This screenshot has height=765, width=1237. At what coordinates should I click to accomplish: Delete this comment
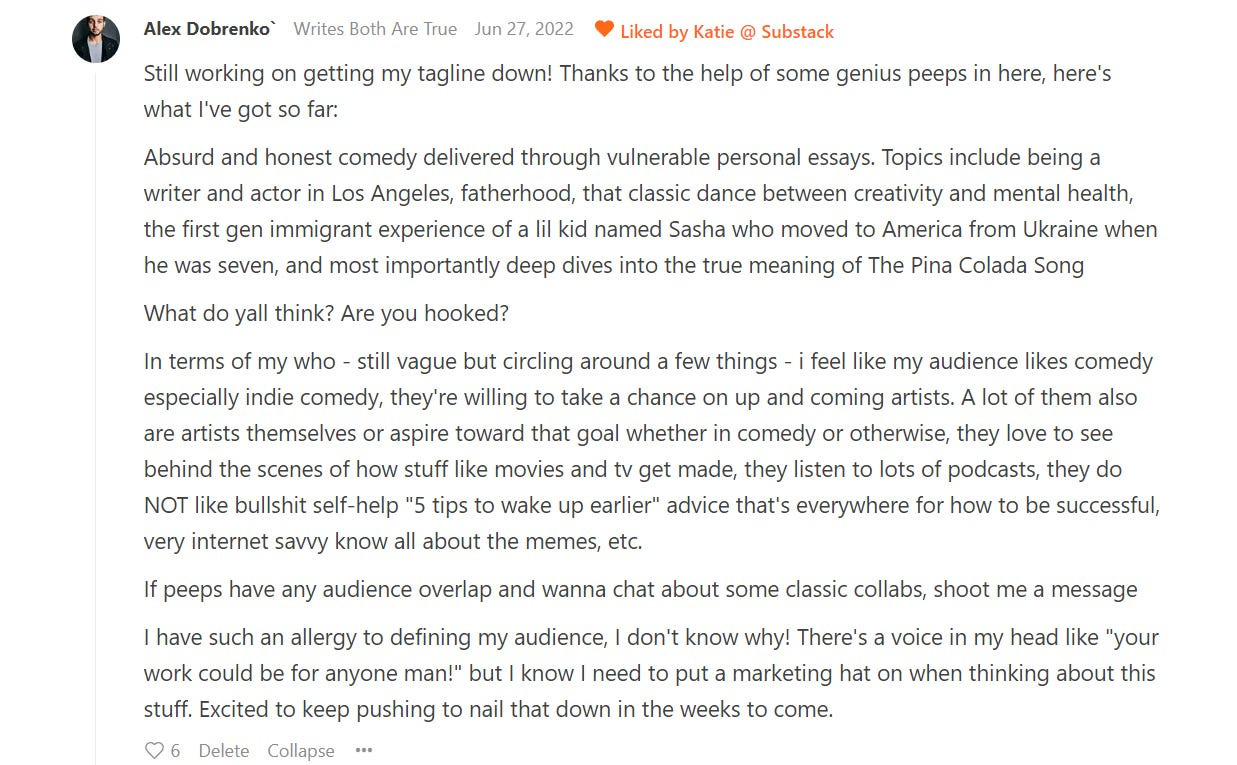[x=223, y=750]
